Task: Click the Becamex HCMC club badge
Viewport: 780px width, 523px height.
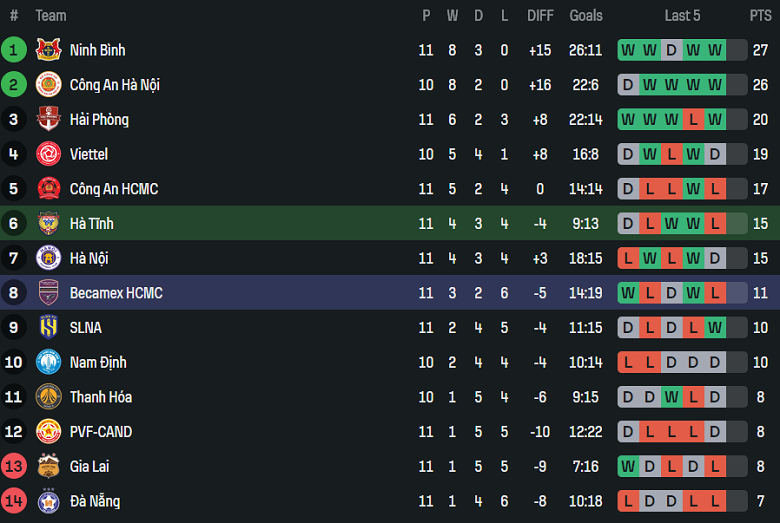Action: (x=48, y=293)
